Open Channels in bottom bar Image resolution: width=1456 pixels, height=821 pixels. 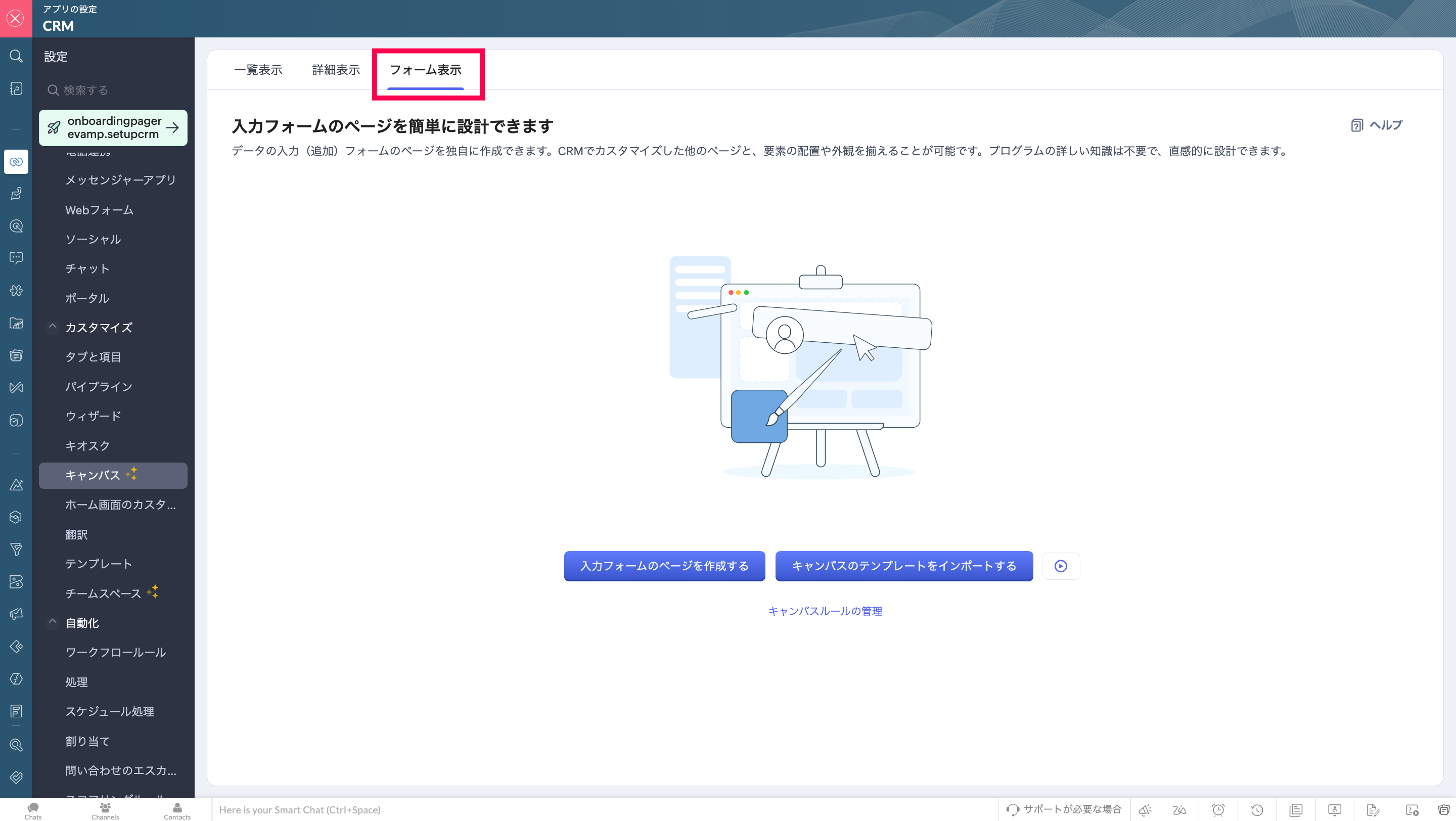pos(105,810)
